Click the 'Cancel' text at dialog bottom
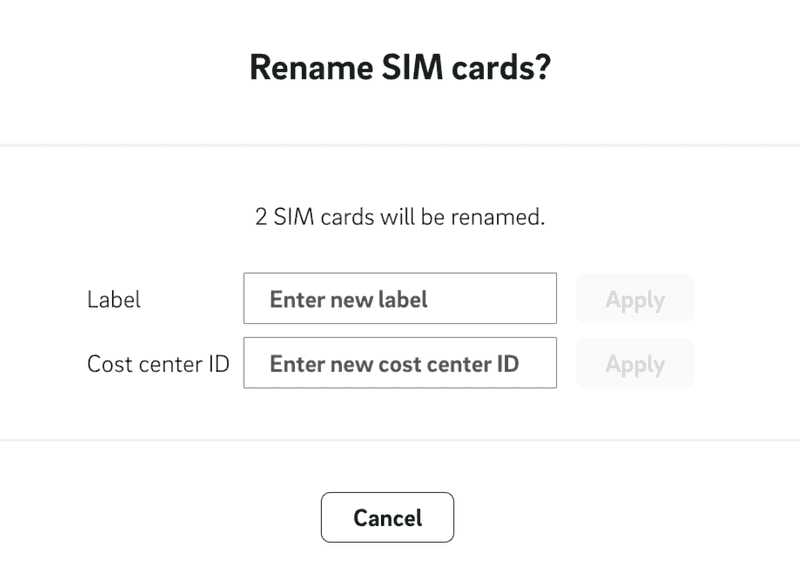The width and height of the screenshot is (800, 580). pyautogui.click(x=387, y=518)
